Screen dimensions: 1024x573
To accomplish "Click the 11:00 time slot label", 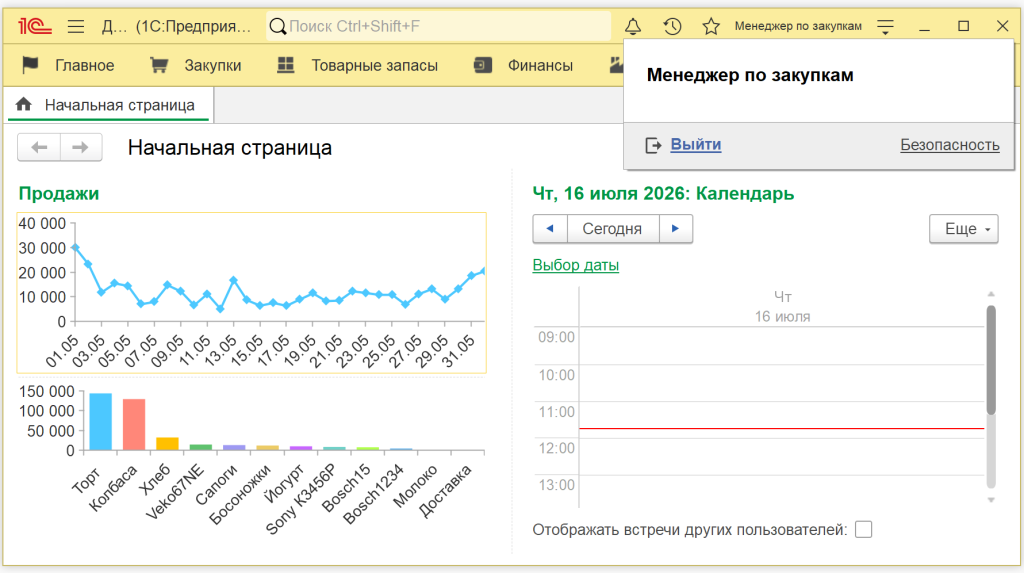I will coord(556,412).
